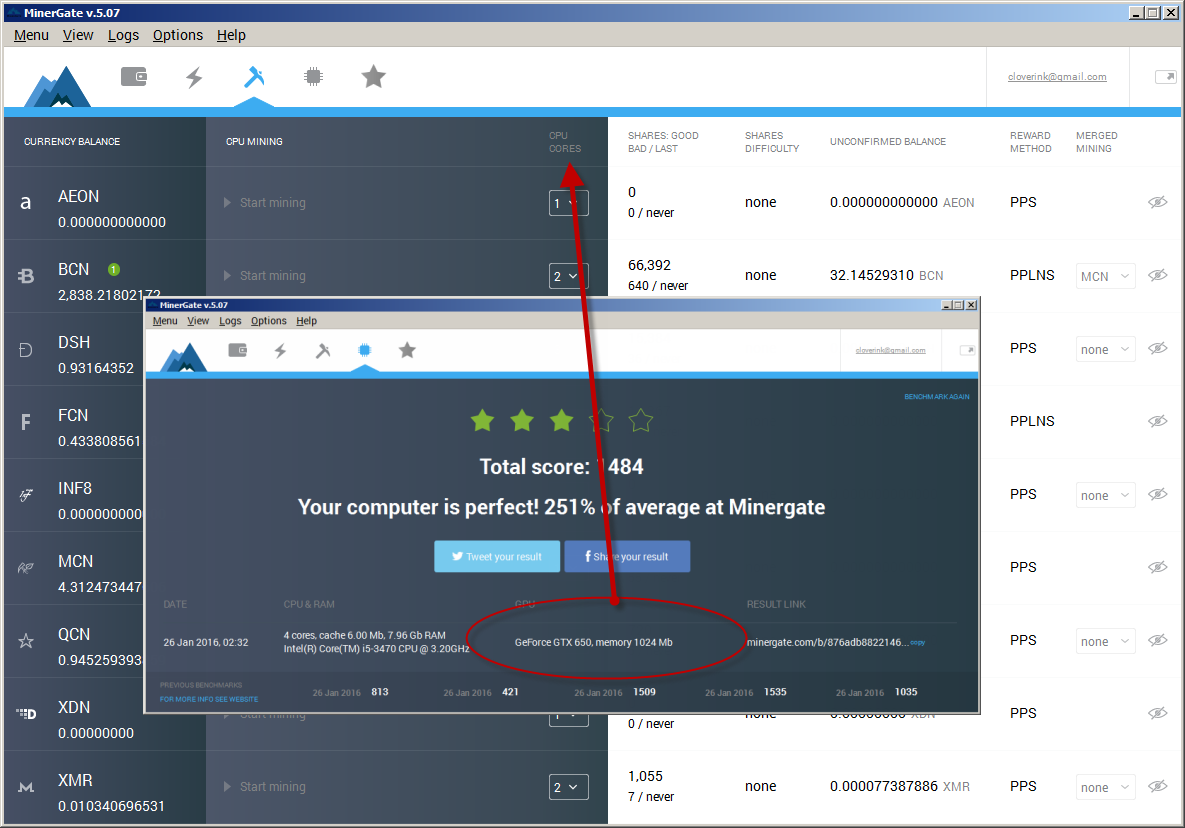Open Help menu in main window

pyautogui.click(x=231, y=36)
